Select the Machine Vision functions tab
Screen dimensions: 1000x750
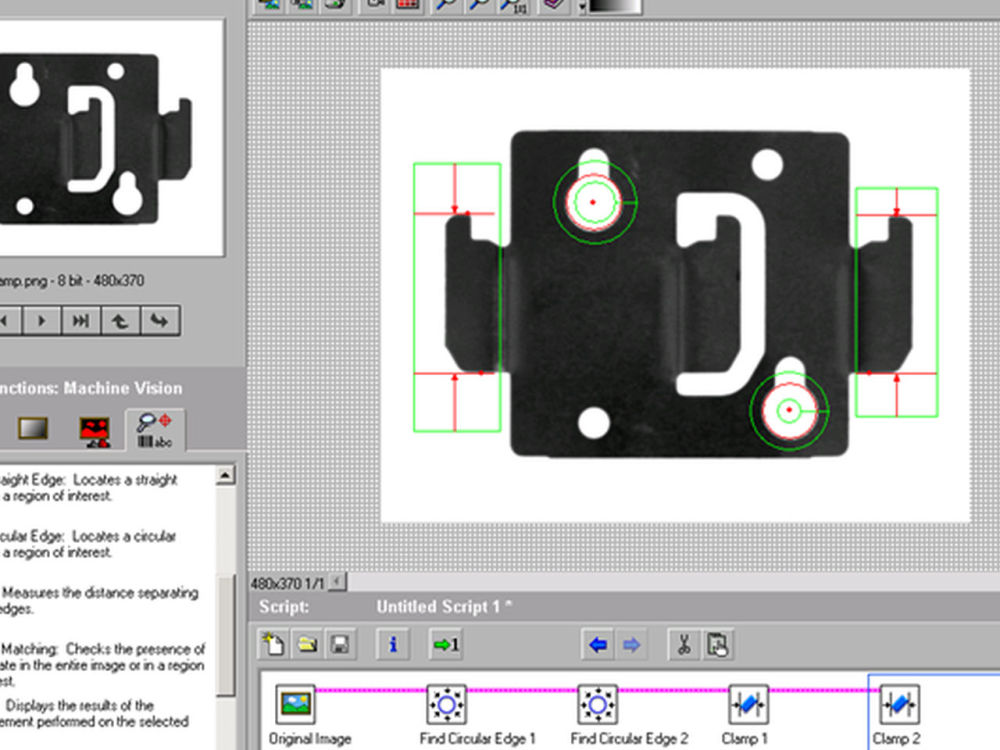click(155, 430)
